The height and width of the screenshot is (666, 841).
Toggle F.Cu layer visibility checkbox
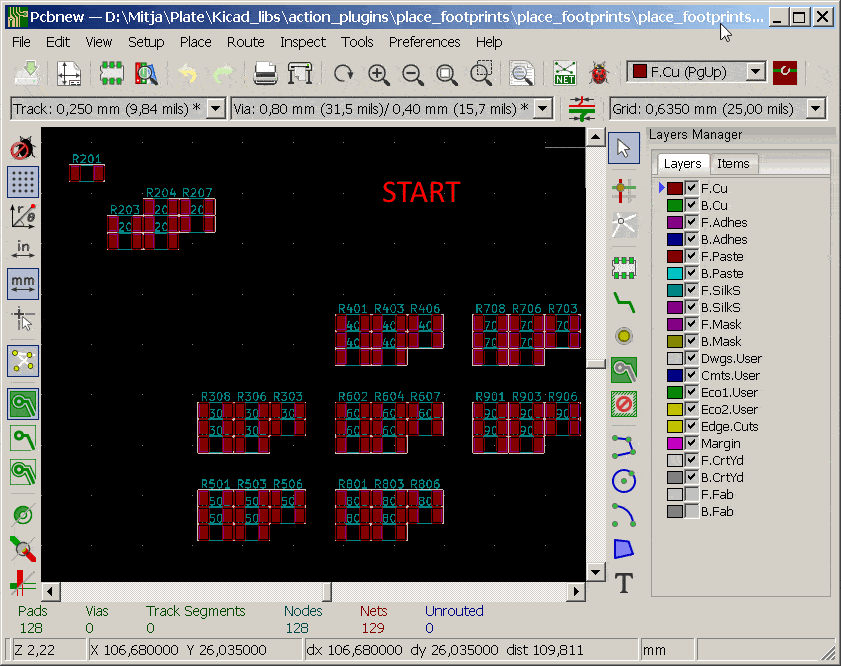(691, 188)
